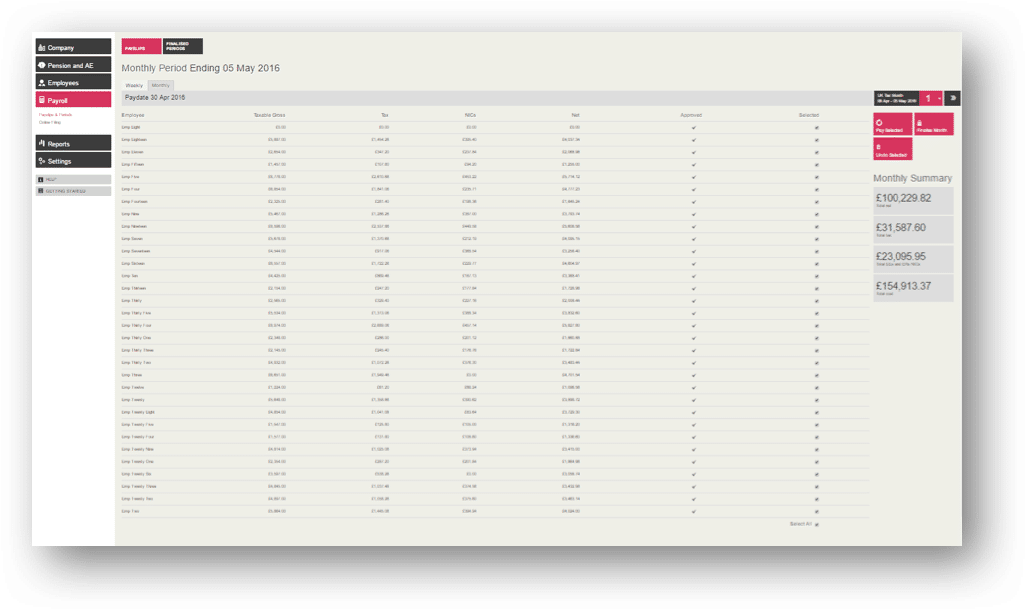This screenshot has height=611, width=1027.
Task: Open the Getting Started guide
Action: (72, 189)
